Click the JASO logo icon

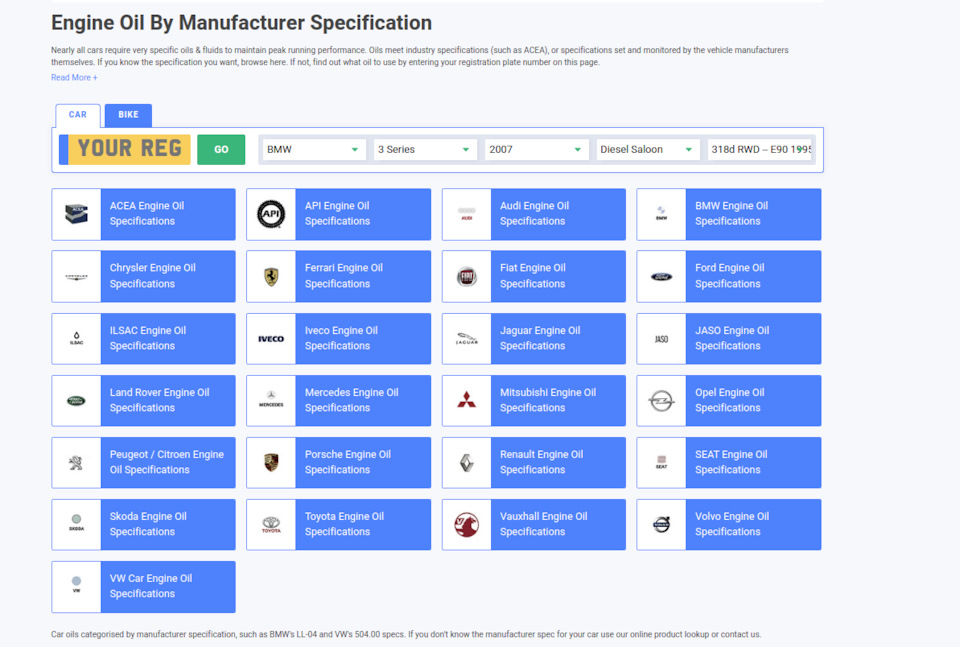[x=662, y=338]
